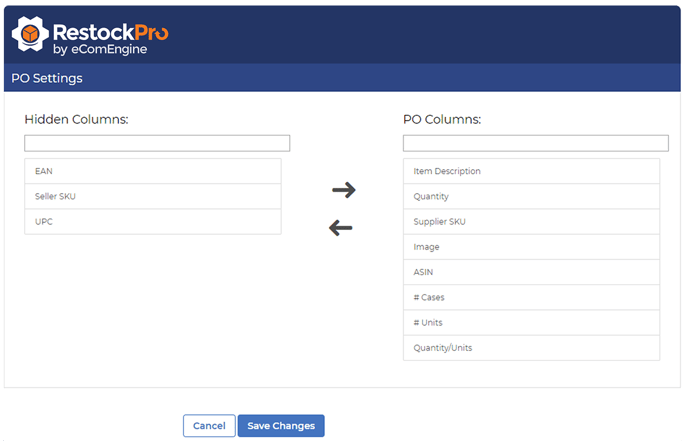Click the right arrow to move column
Image resolution: width=688 pixels, height=447 pixels.
pos(343,189)
